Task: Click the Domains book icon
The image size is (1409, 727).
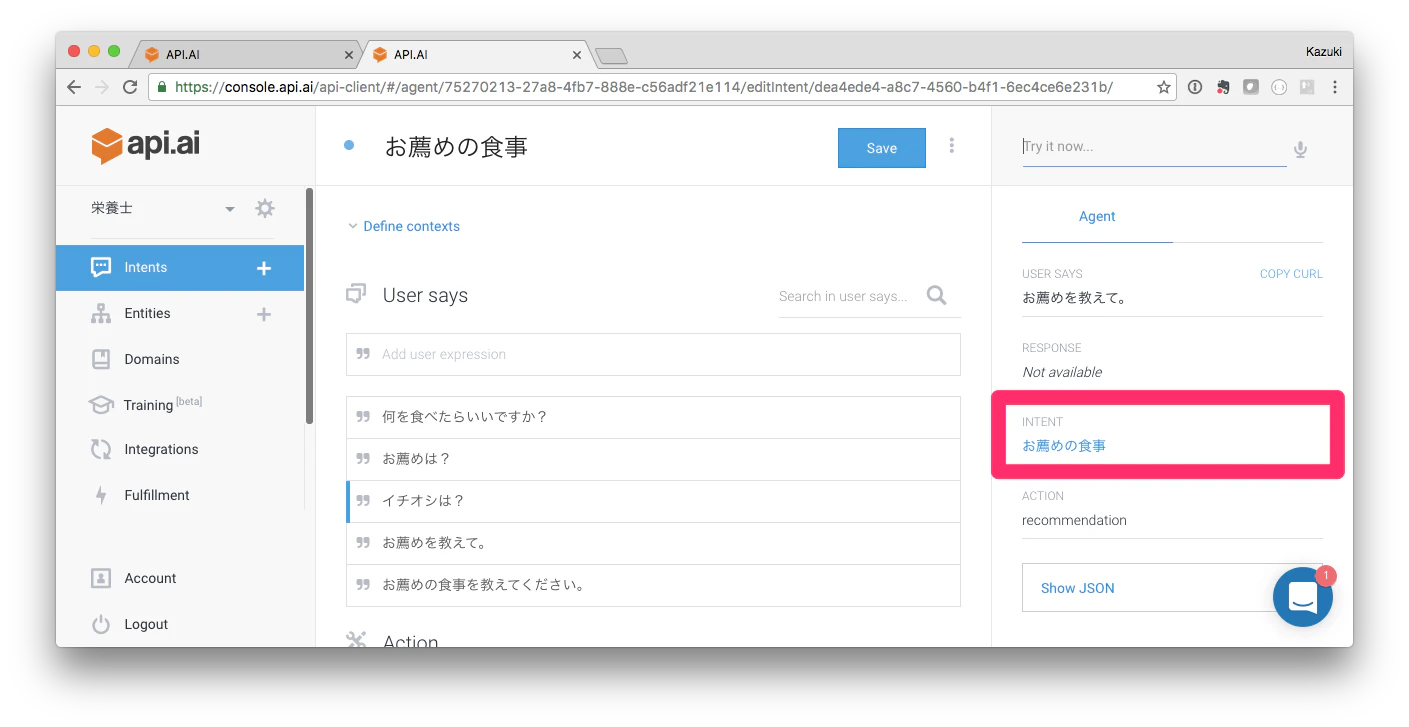Action: tap(101, 359)
